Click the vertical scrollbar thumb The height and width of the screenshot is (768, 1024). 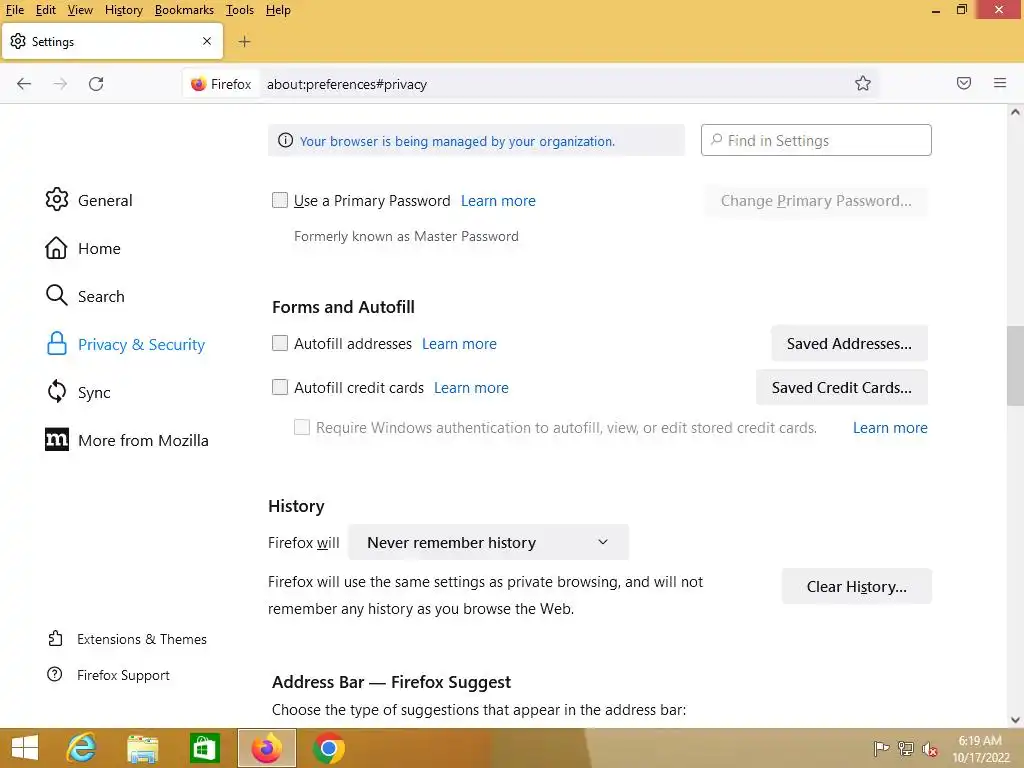1015,366
